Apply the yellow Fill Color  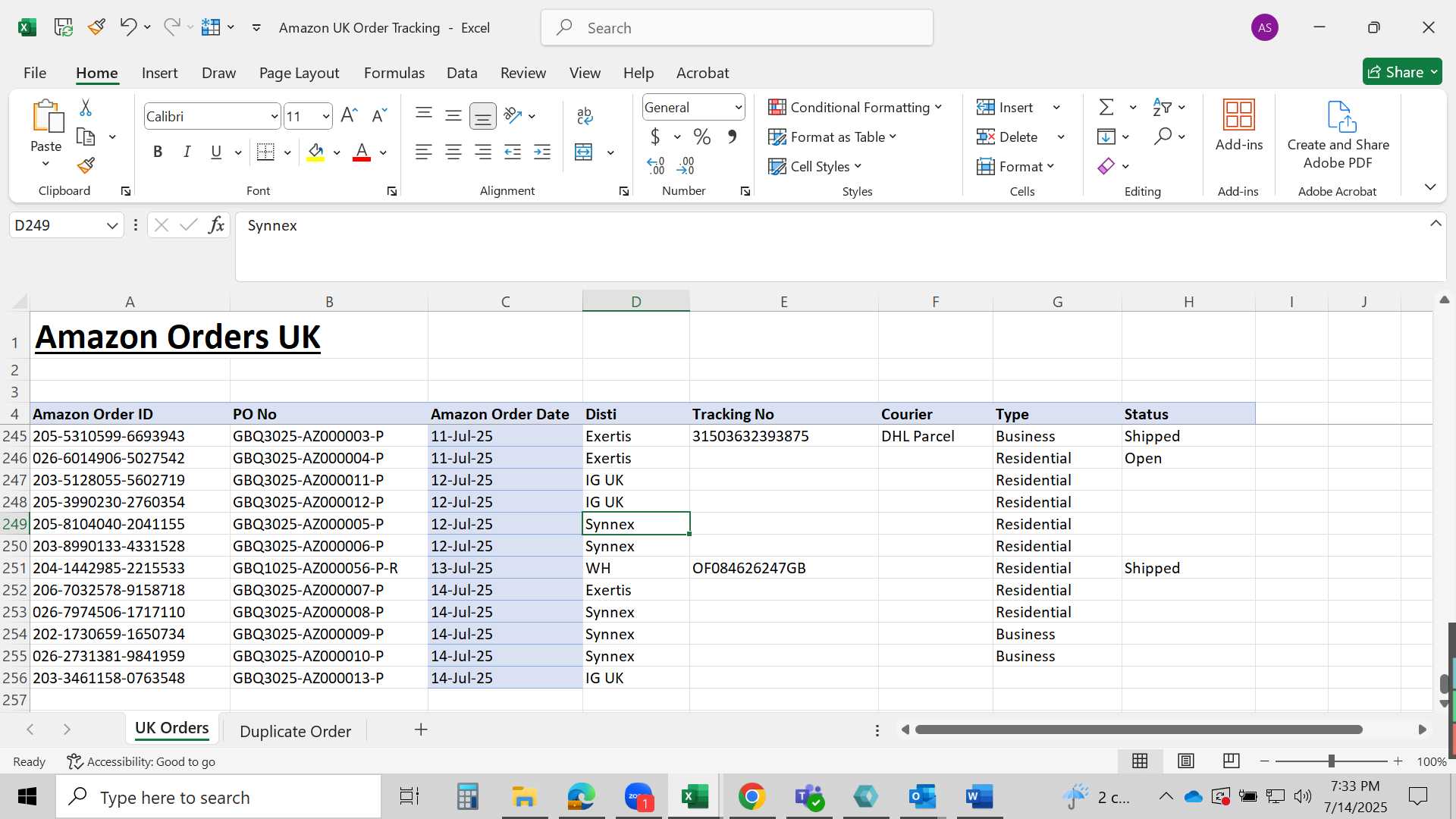point(316,152)
